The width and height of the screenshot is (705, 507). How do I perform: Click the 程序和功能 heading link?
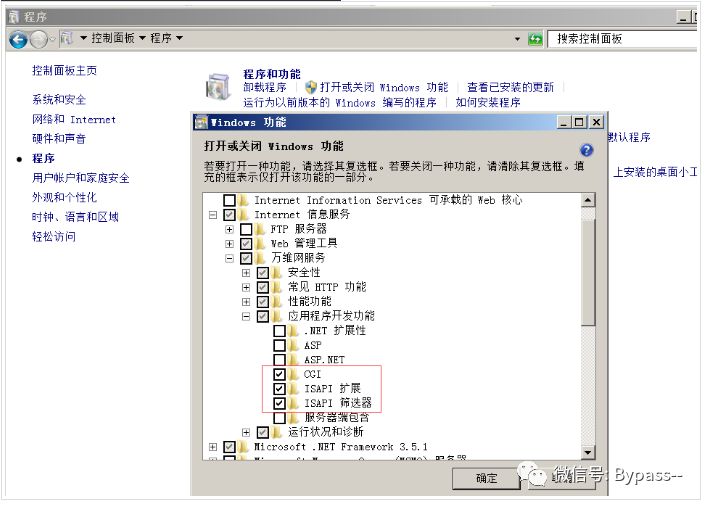(272, 74)
